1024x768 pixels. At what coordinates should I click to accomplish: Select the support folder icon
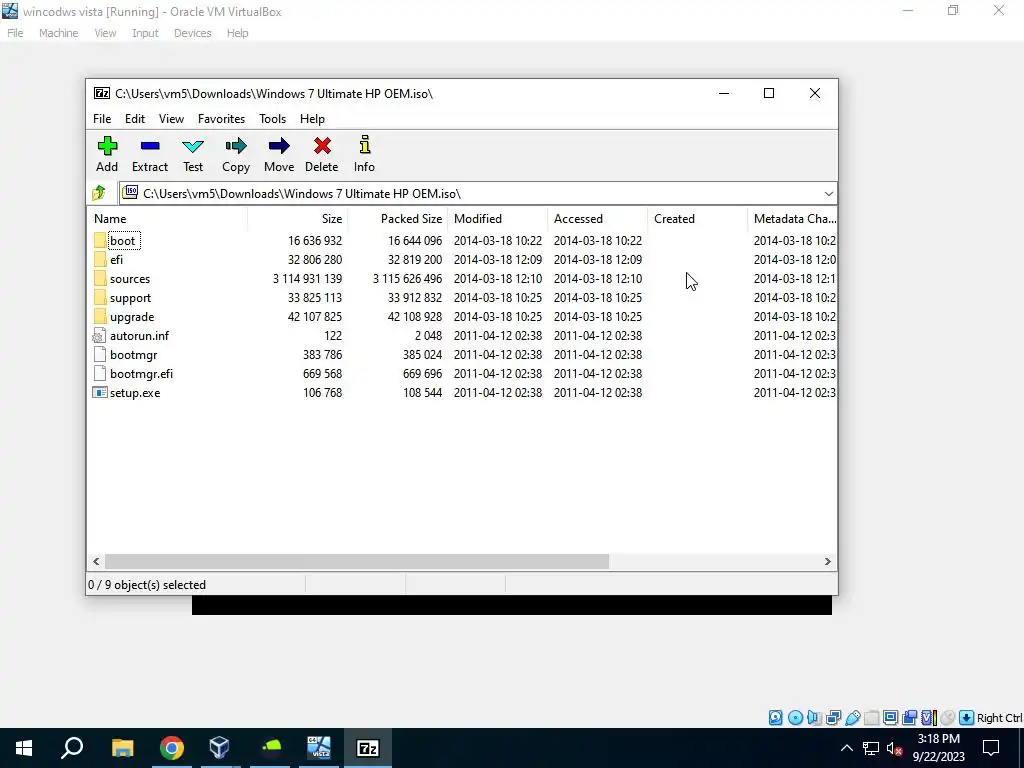99,297
